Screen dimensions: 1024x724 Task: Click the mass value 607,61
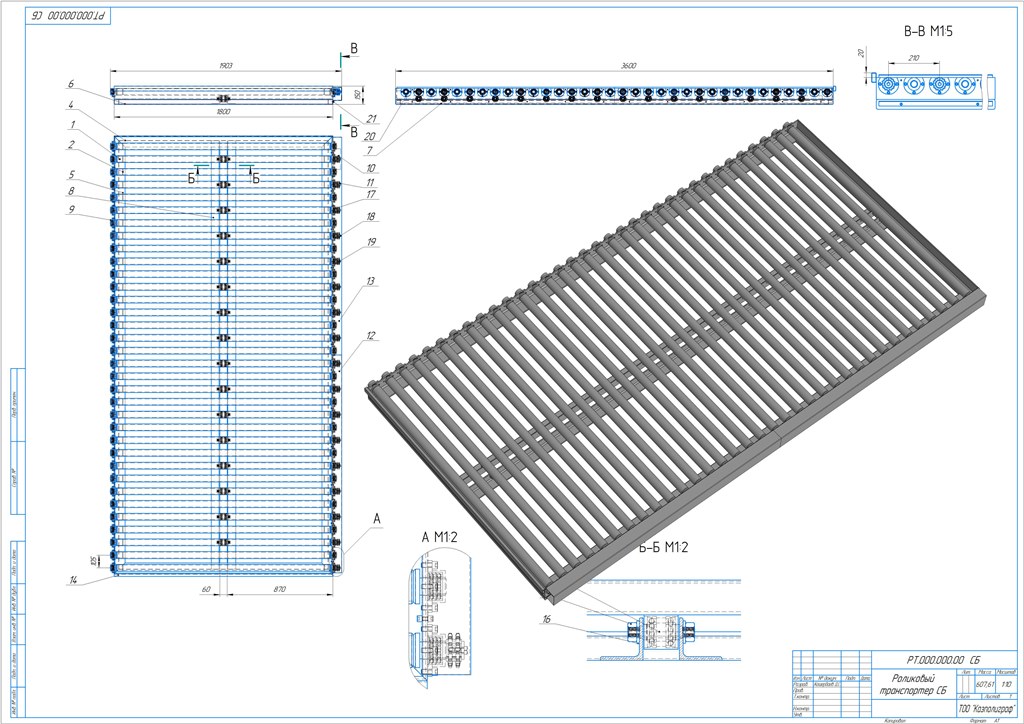click(985, 684)
